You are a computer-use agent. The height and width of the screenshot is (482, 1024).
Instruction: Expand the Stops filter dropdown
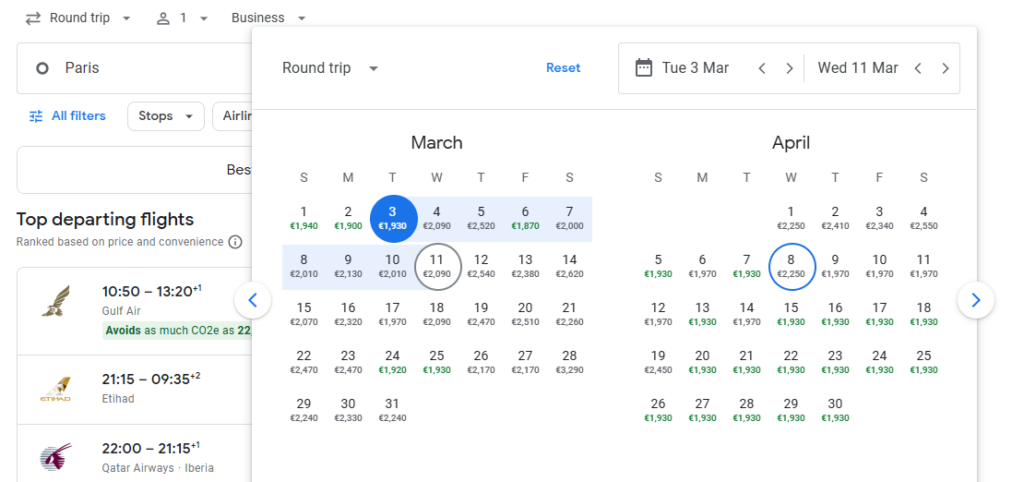[x=166, y=116]
